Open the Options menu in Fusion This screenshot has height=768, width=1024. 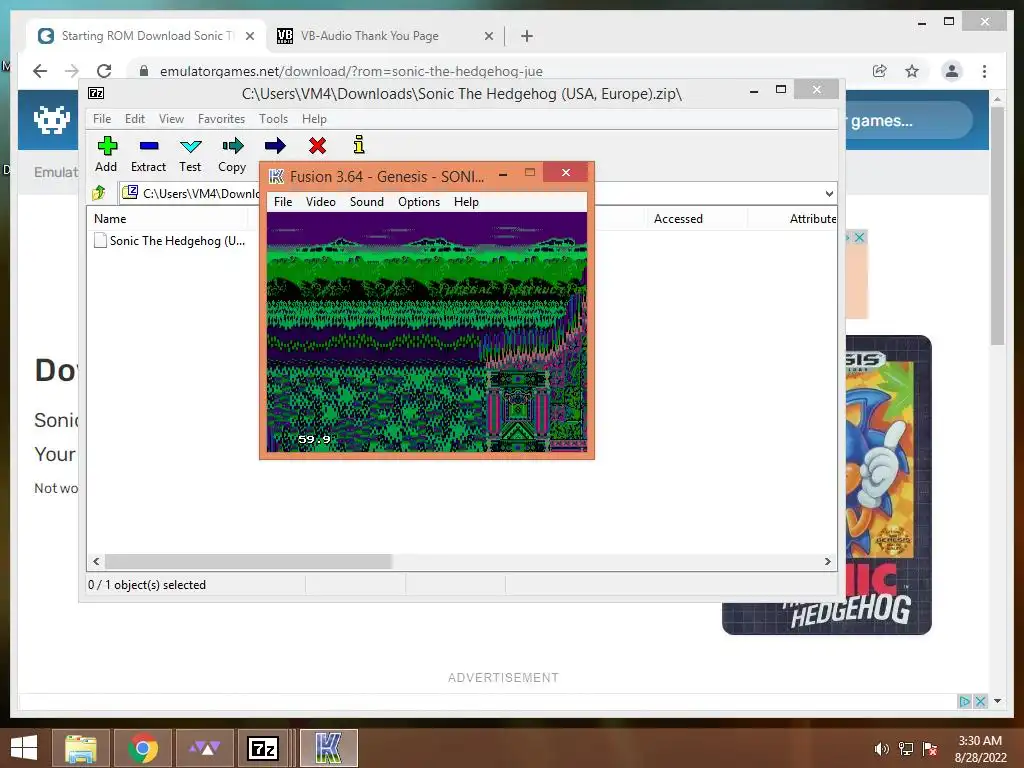coord(419,202)
